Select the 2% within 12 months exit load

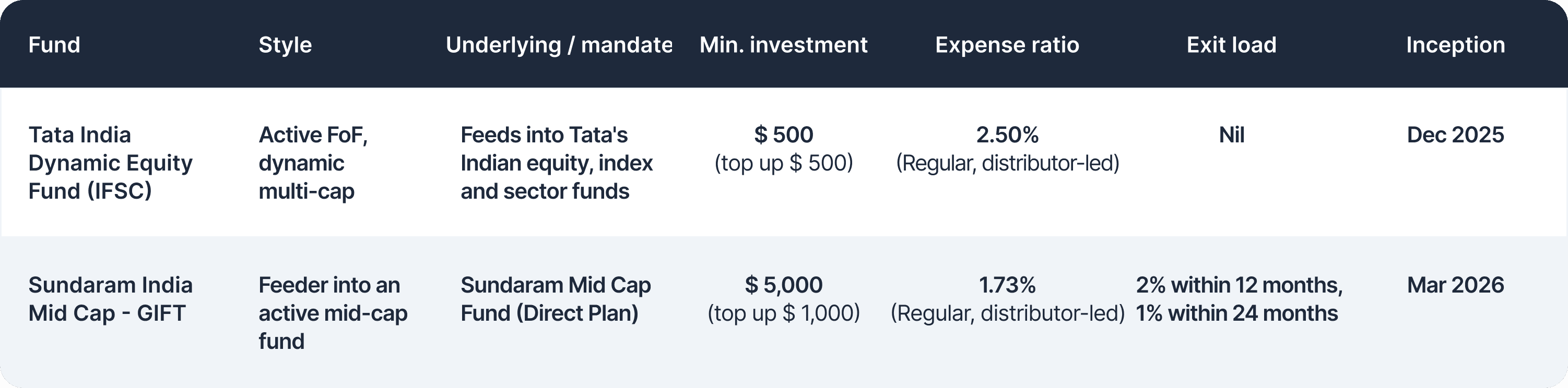1239,285
